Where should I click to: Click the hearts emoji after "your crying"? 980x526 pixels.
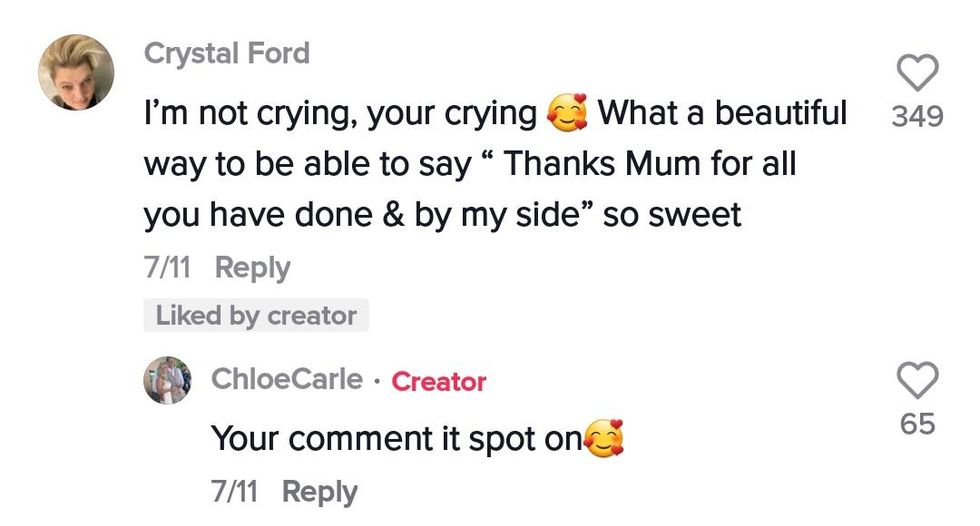(x=567, y=115)
